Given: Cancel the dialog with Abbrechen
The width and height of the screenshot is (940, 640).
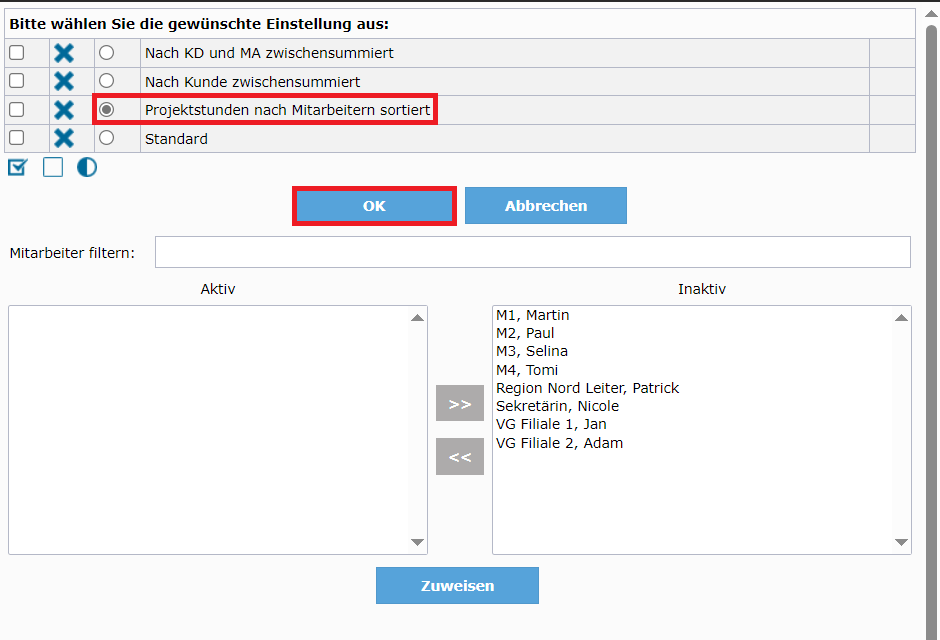Looking at the screenshot, I should click(546, 205).
